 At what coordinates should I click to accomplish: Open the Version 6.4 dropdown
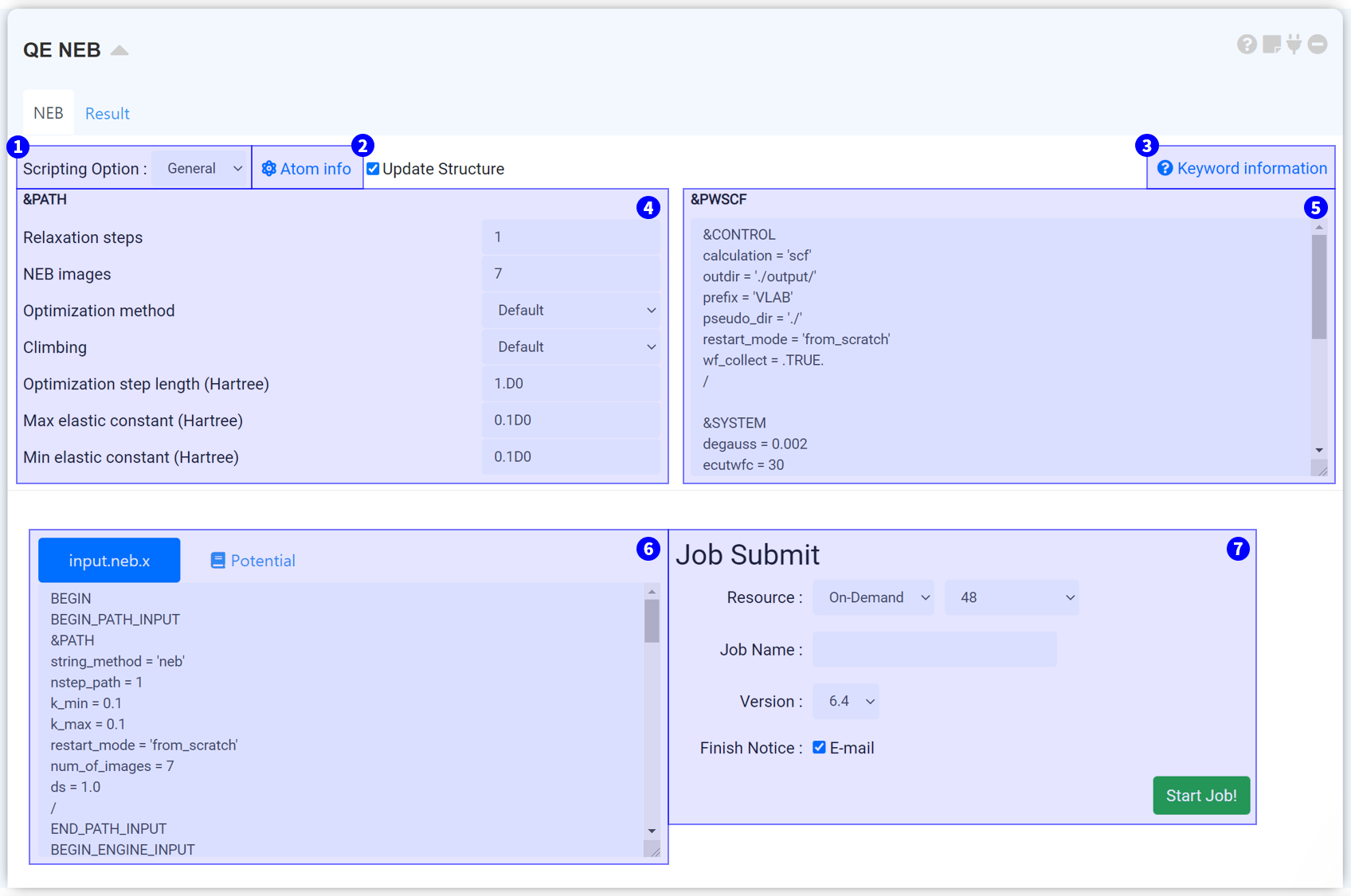[x=845, y=701]
